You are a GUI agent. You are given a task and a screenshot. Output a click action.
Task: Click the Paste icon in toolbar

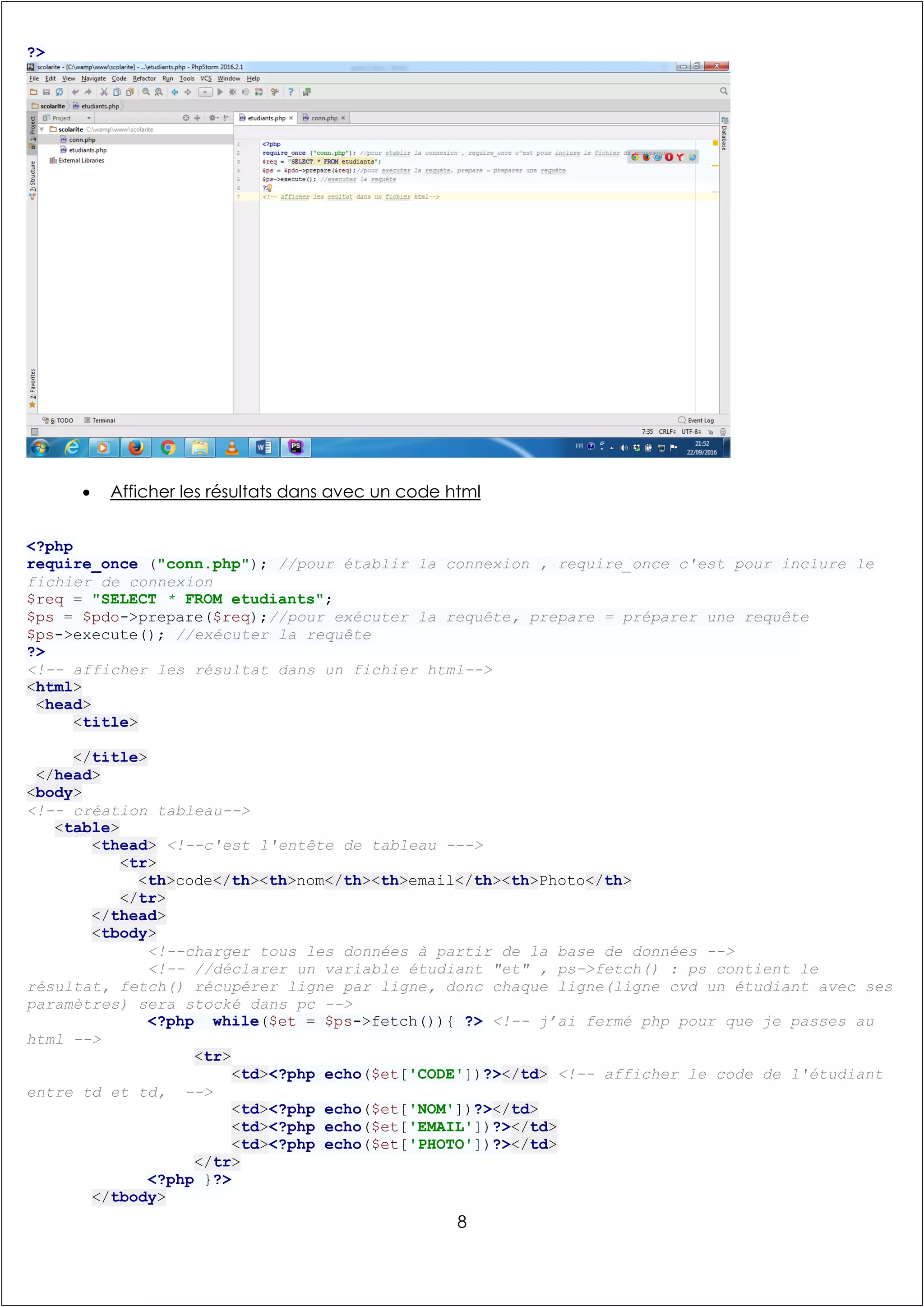130,92
